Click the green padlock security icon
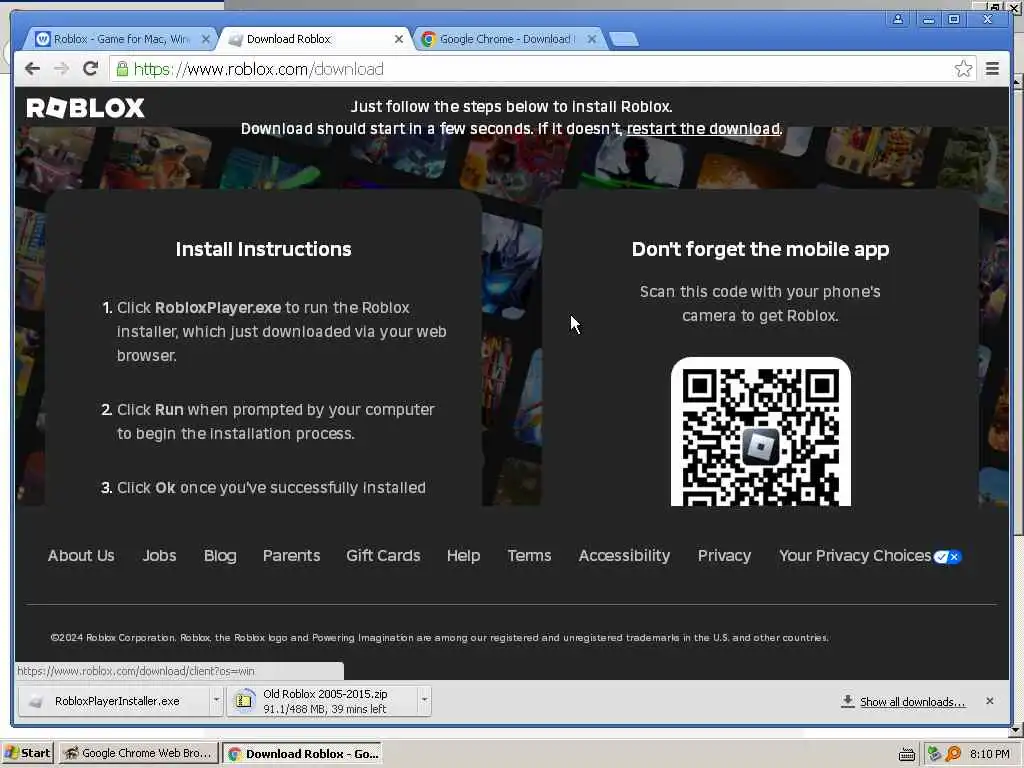 (x=122, y=69)
